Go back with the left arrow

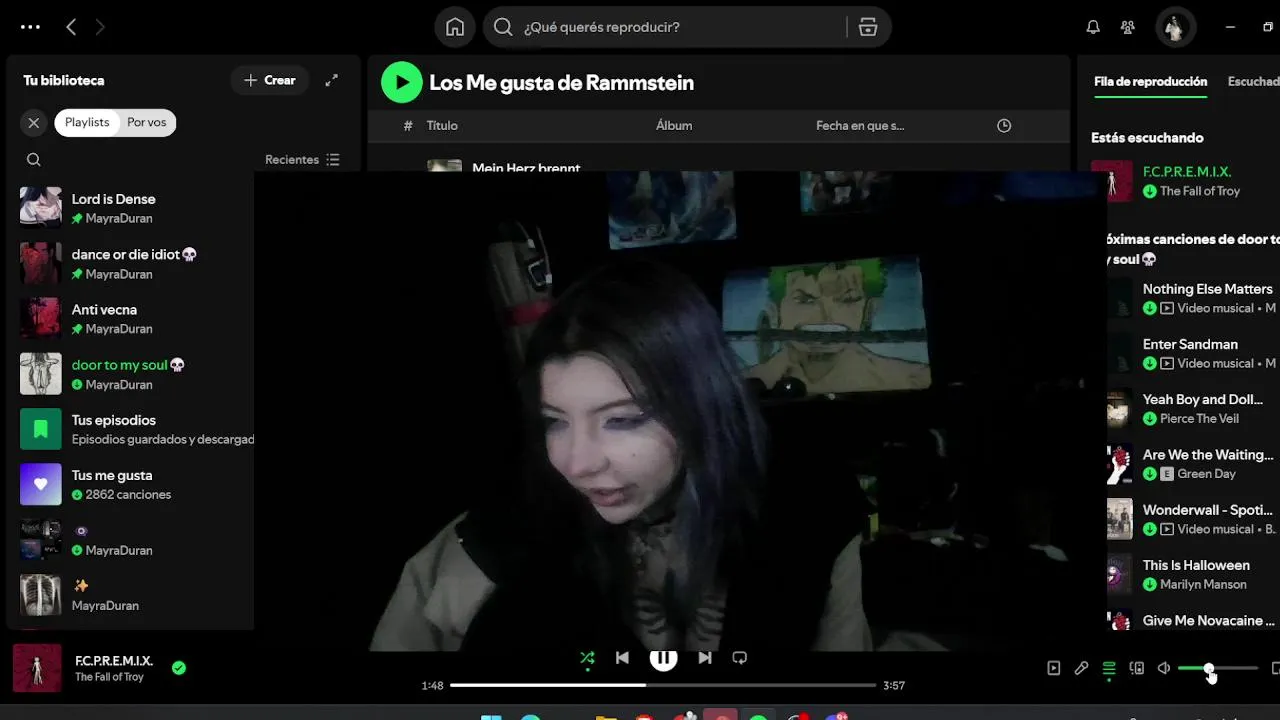[x=71, y=28]
